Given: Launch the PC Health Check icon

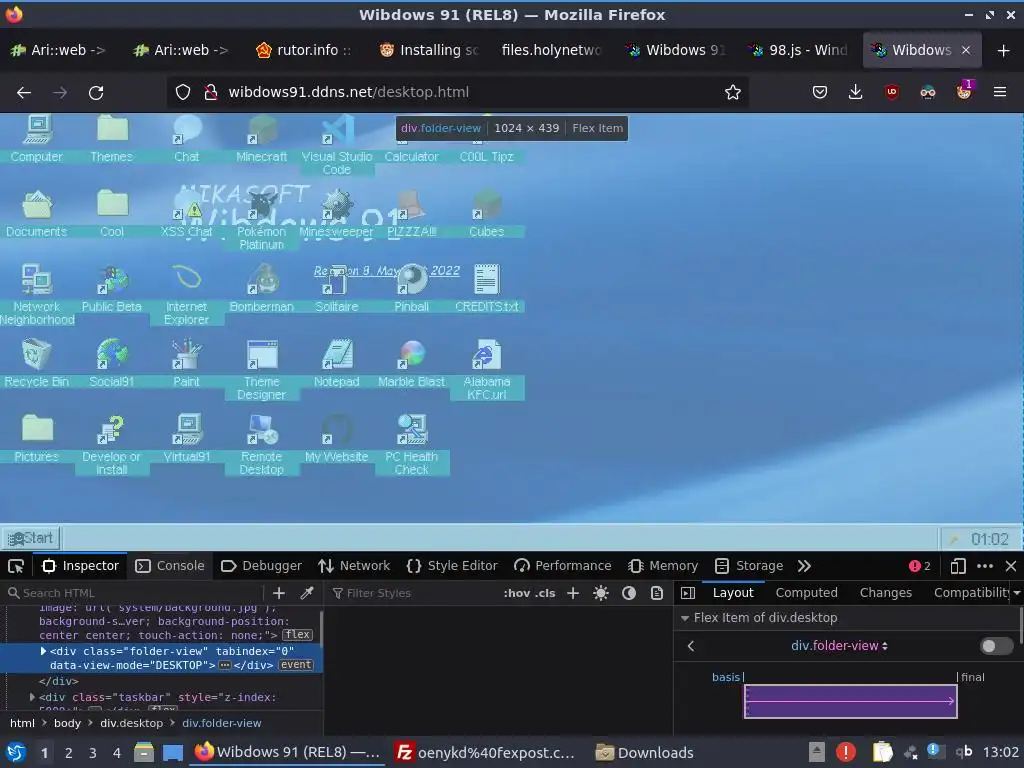Looking at the screenshot, I should 411,445.
